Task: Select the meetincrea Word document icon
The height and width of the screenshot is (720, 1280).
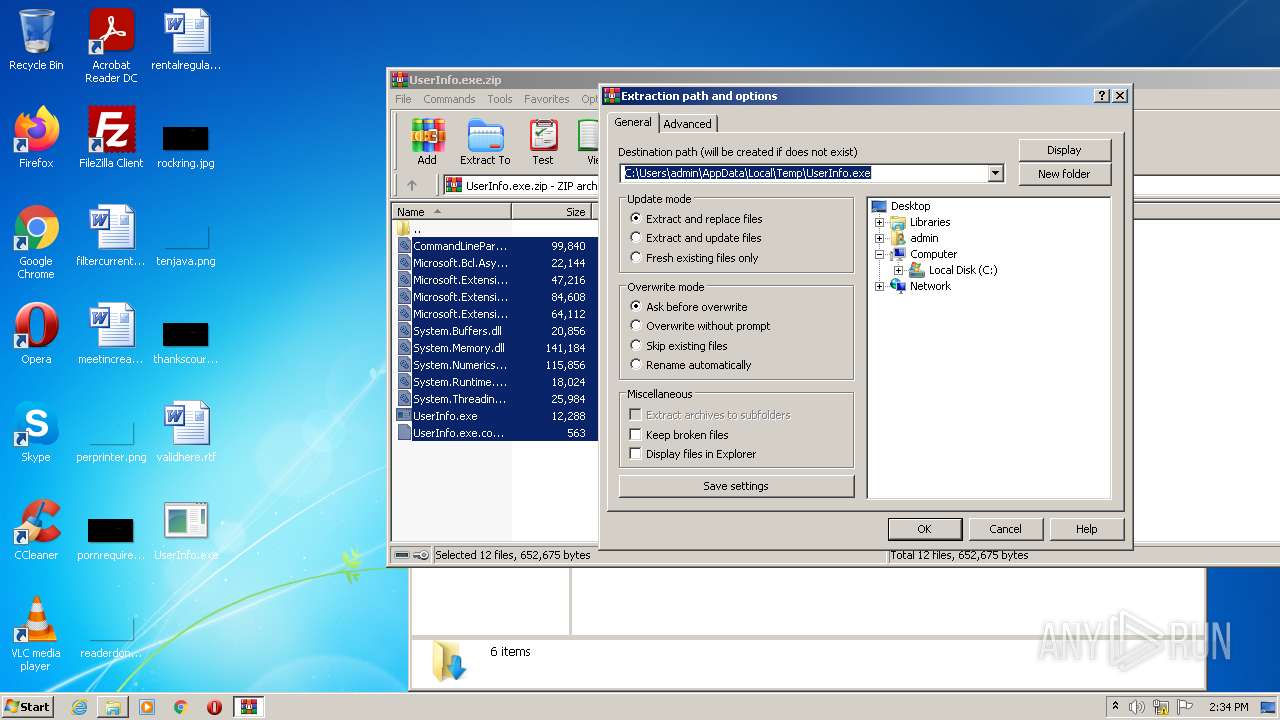Action: point(111,334)
